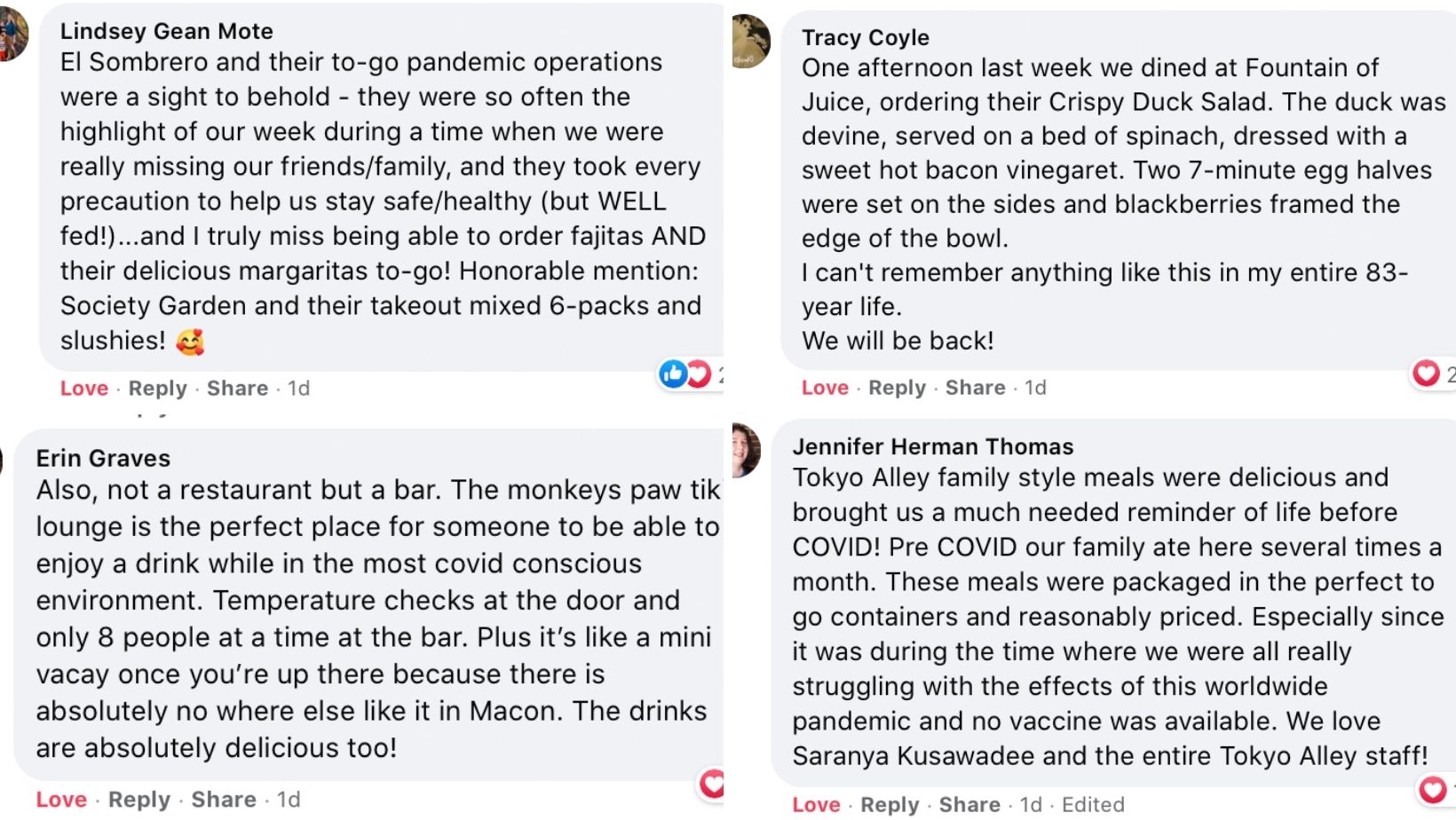
Task: Click Lindsey Gean Mote's profile picture
Action: click(13, 34)
